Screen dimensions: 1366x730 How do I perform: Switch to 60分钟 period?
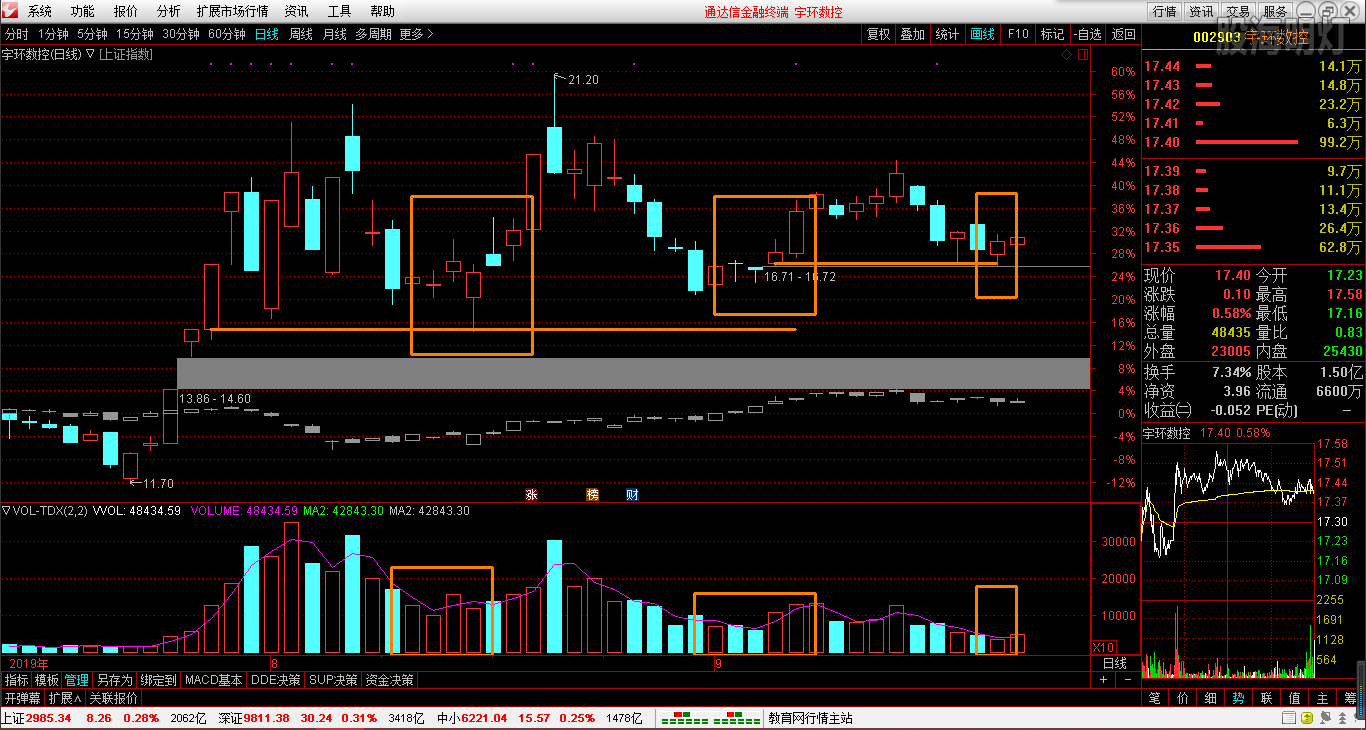227,34
